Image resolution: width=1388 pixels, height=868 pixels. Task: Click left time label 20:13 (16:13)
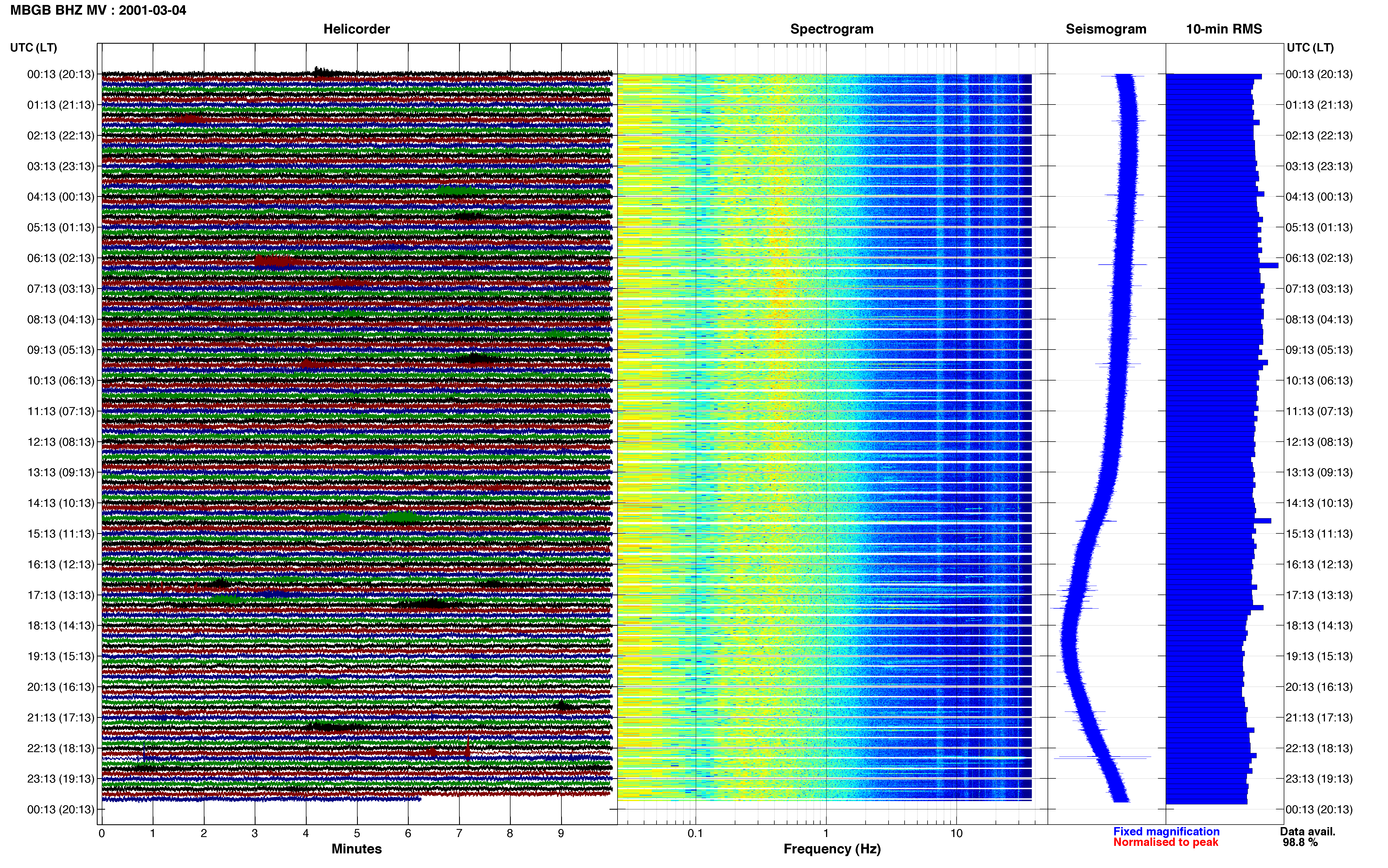pyautogui.click(x=61, y=687)
